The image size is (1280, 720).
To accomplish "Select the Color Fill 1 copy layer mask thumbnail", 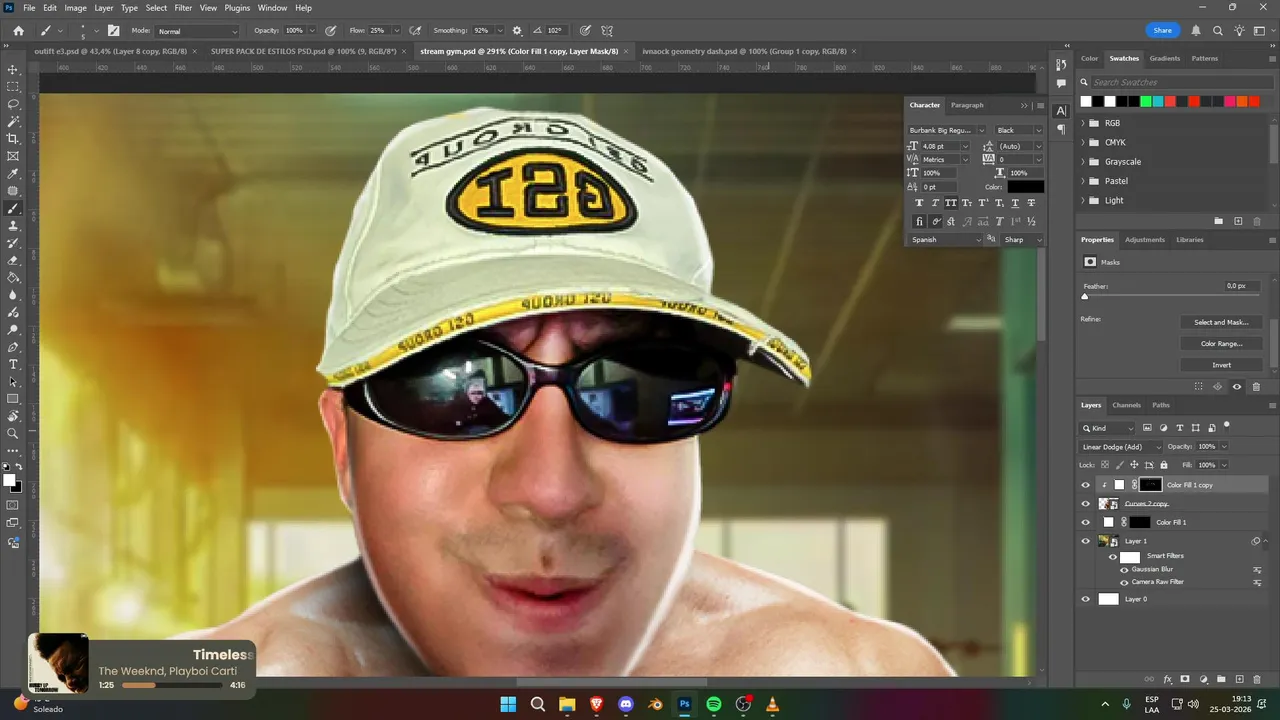I will pyautogui.click(x=1150, y=485).
